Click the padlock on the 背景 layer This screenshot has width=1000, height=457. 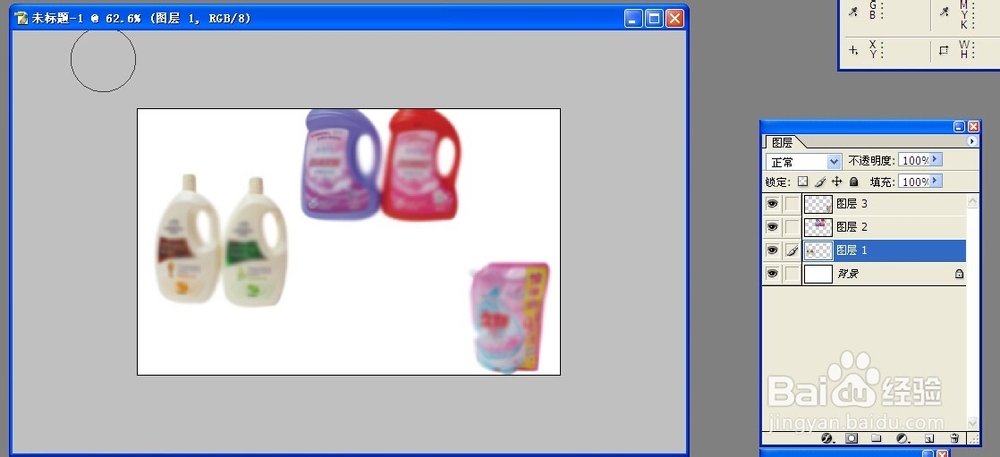[x=959, y=274]
